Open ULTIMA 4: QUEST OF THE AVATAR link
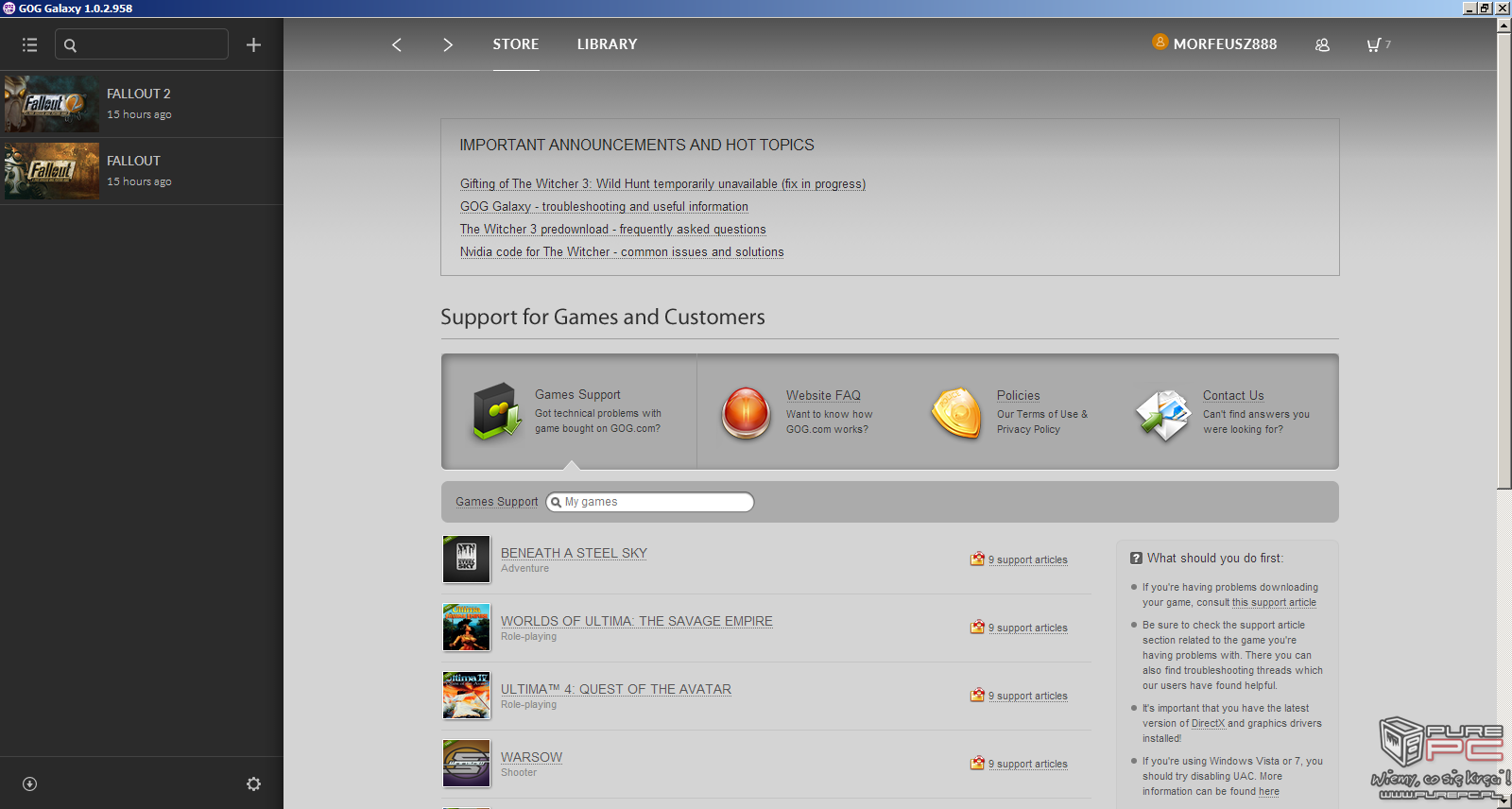This screenshot has height=809, width=1512. coord(616,689)
